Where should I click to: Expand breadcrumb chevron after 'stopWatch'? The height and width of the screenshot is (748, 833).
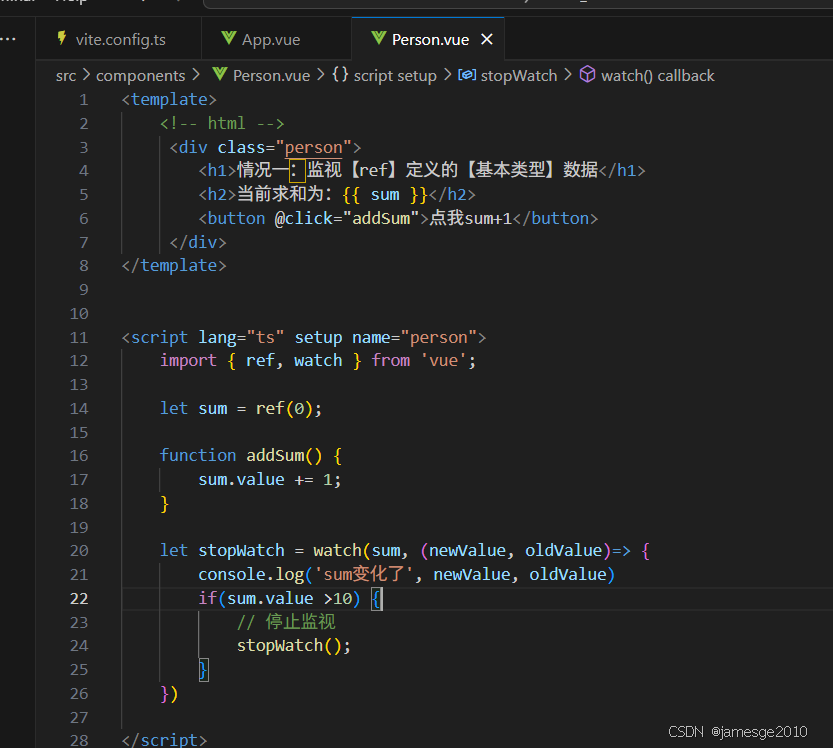pyautogui.click(x=568, y=74)
